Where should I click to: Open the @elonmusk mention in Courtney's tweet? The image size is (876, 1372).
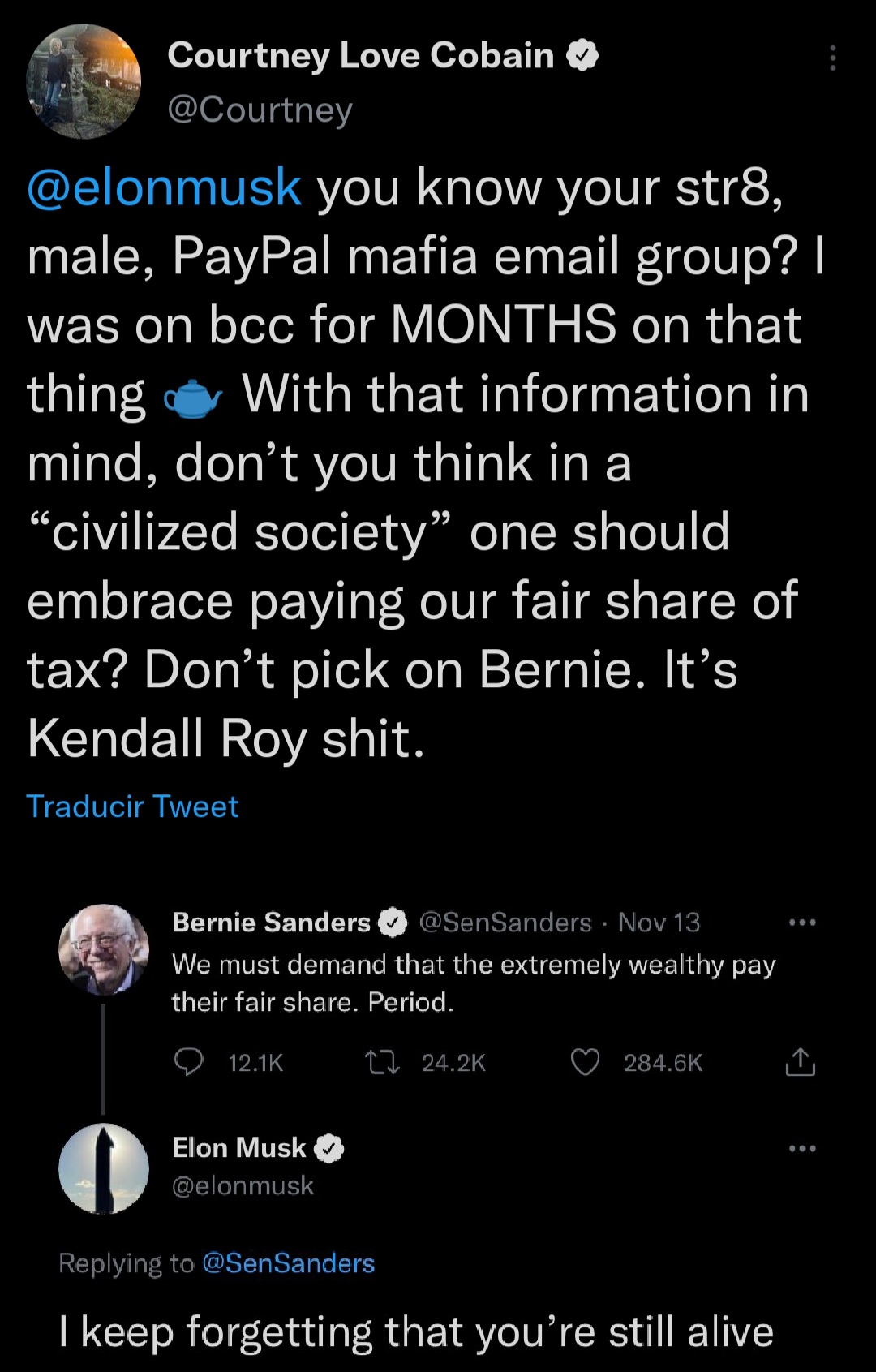coord(165,187)
